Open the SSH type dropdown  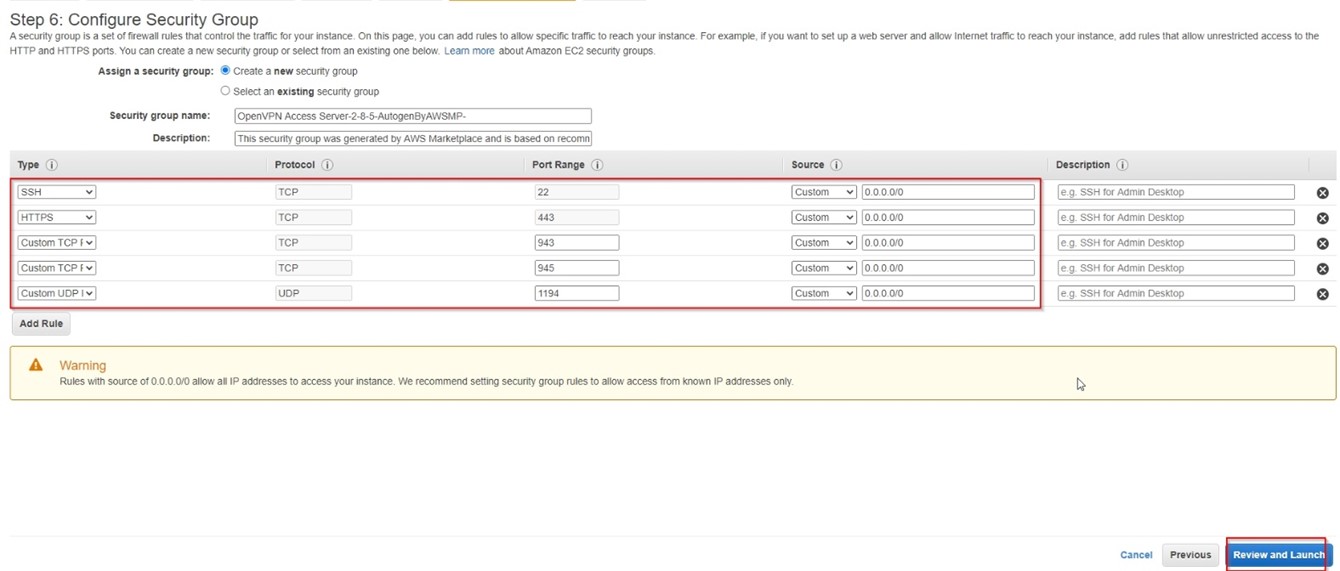click(x=56, y=192)
